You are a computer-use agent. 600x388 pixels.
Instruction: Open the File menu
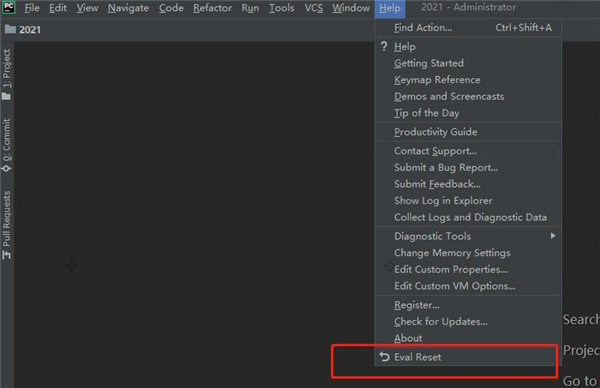pyautogui.click(x=32, y=8)
